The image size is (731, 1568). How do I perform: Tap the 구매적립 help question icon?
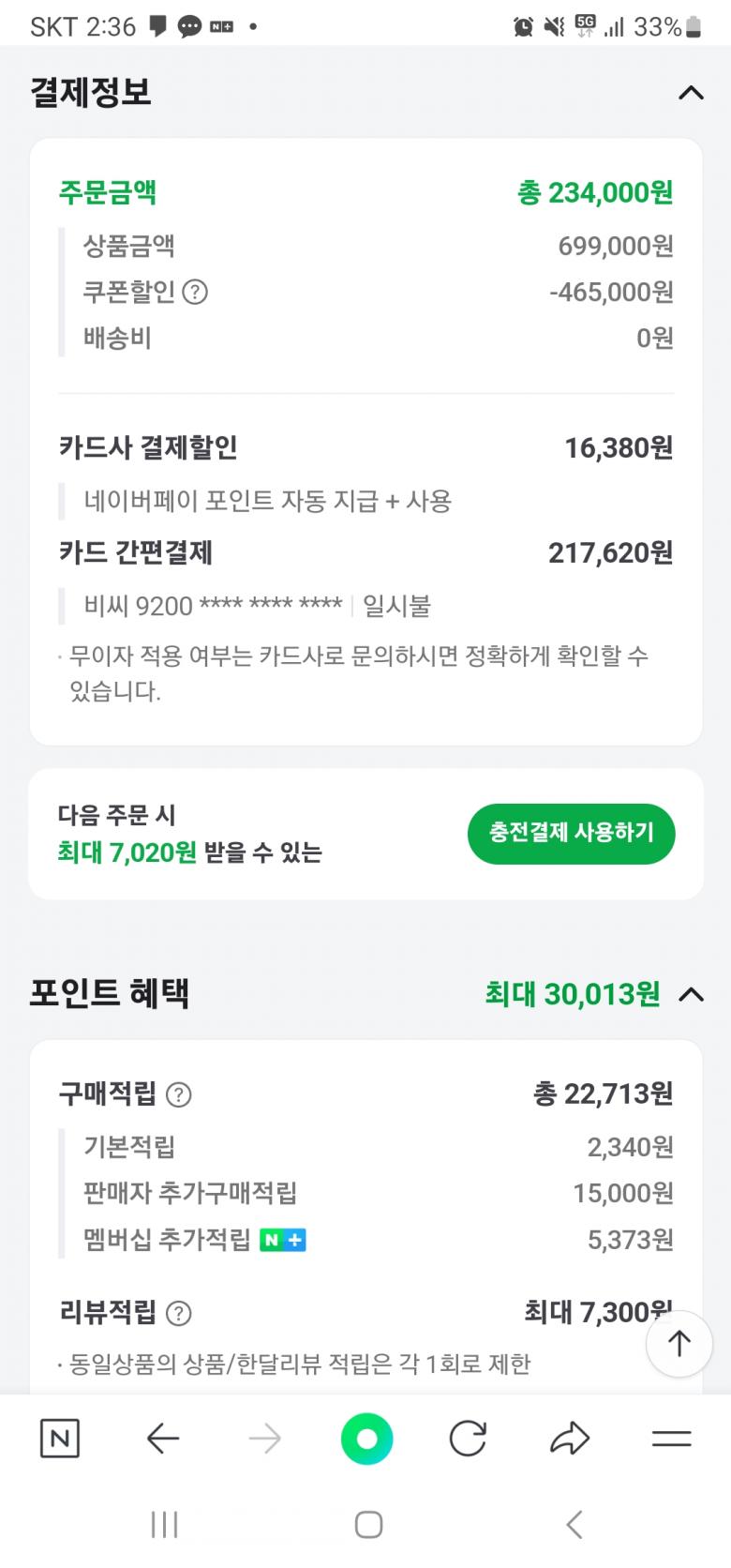pyautogui.click(x=178, y=1094)
